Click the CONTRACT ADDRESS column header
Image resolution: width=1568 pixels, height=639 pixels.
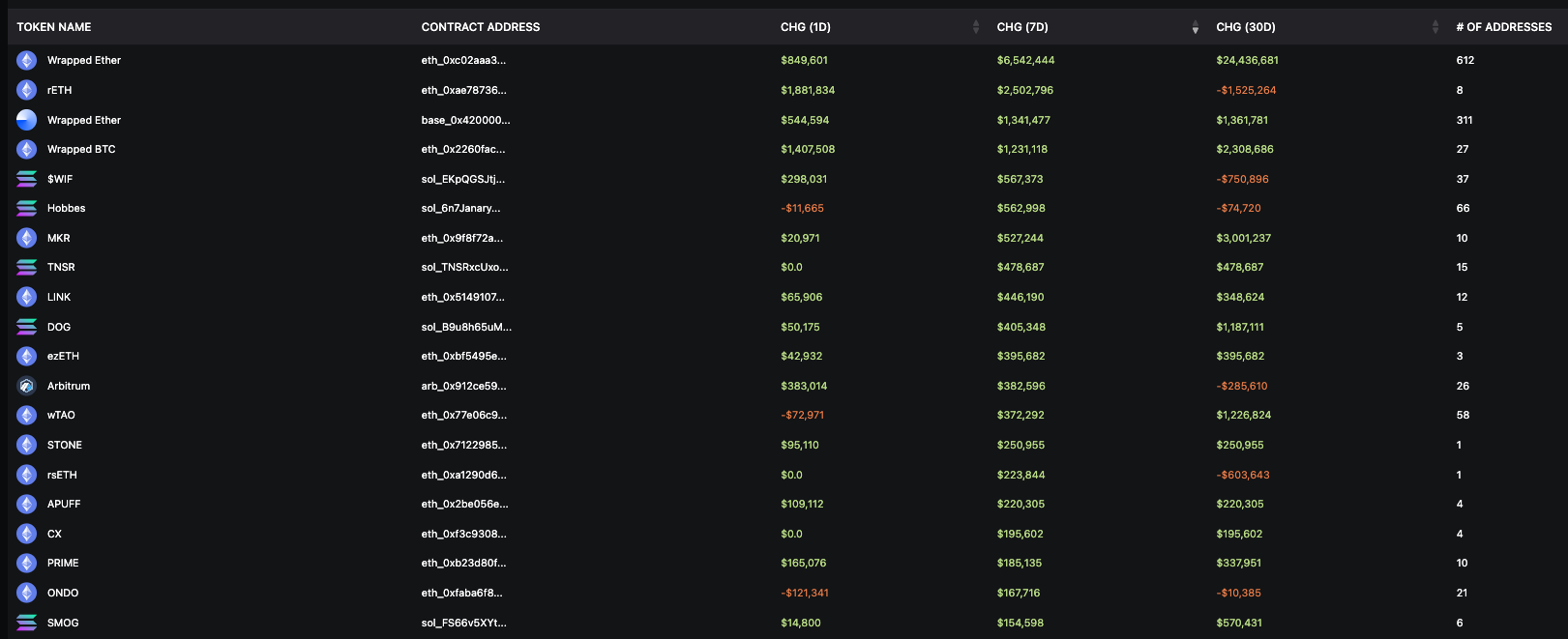(481, 27)
